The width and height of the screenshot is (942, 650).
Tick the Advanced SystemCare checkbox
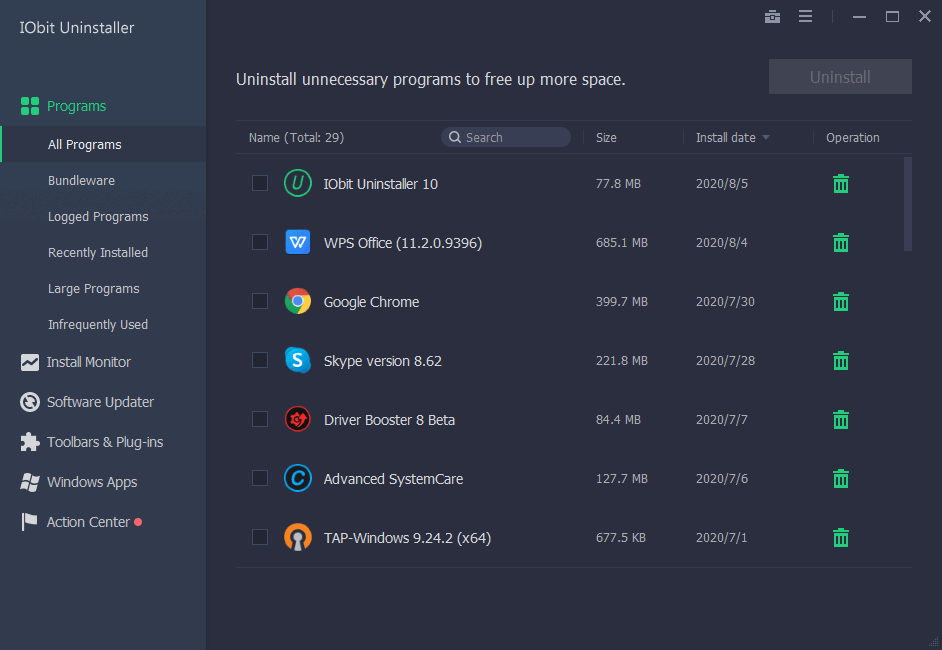click(x=260, y=478)
